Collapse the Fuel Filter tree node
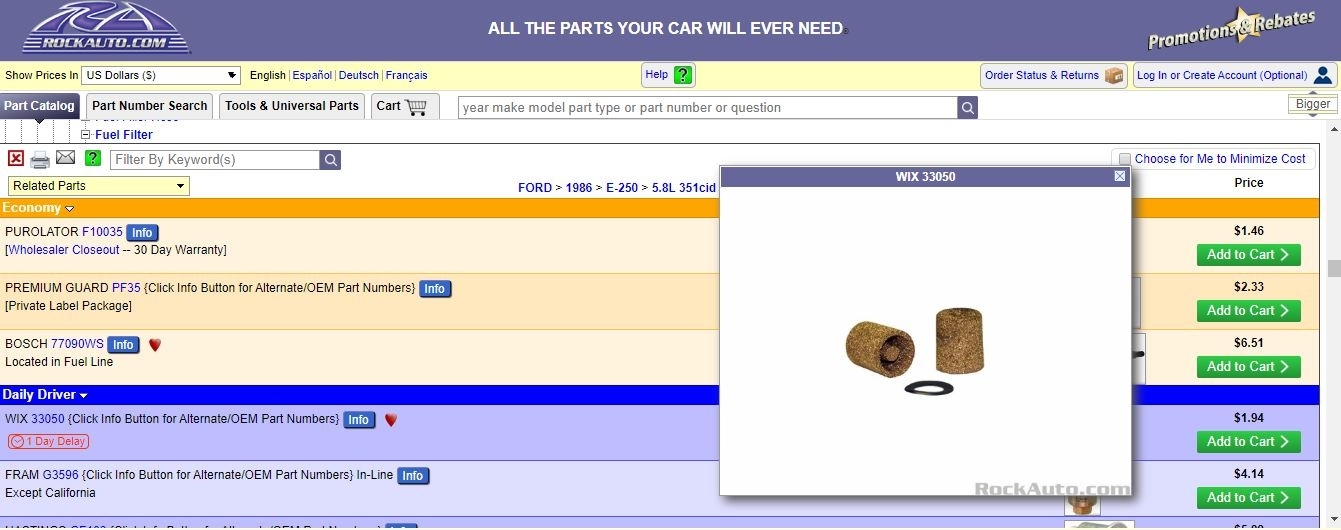Image resolution: width=1341 pixels, height=530 pixels. [x=86, y=135]
